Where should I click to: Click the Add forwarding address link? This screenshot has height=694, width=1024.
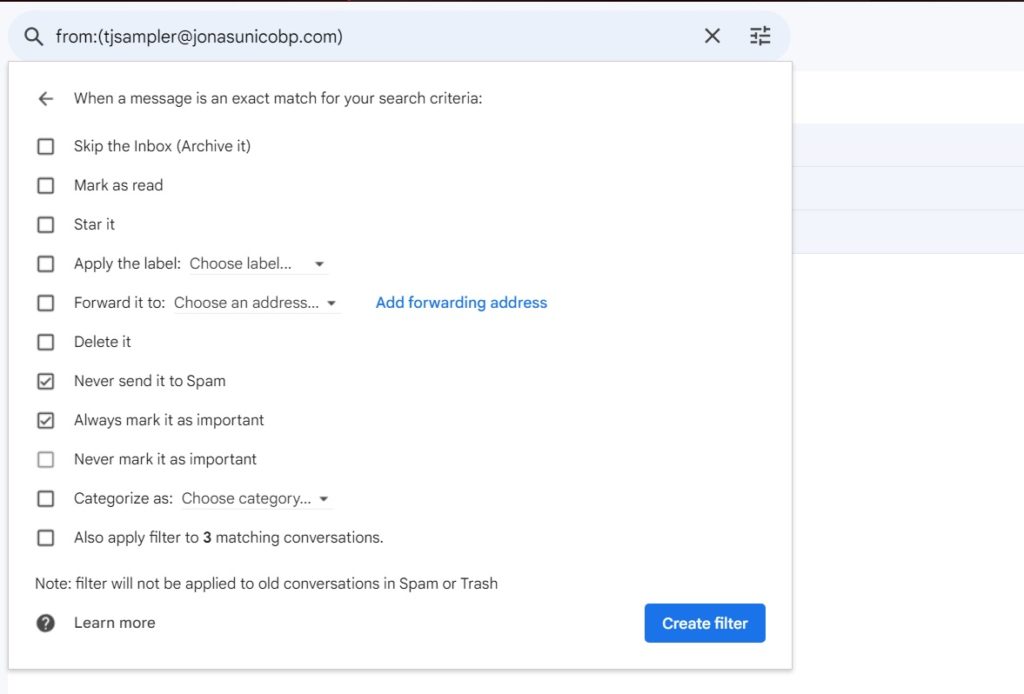pyautogui.click(x=461, y=303)
